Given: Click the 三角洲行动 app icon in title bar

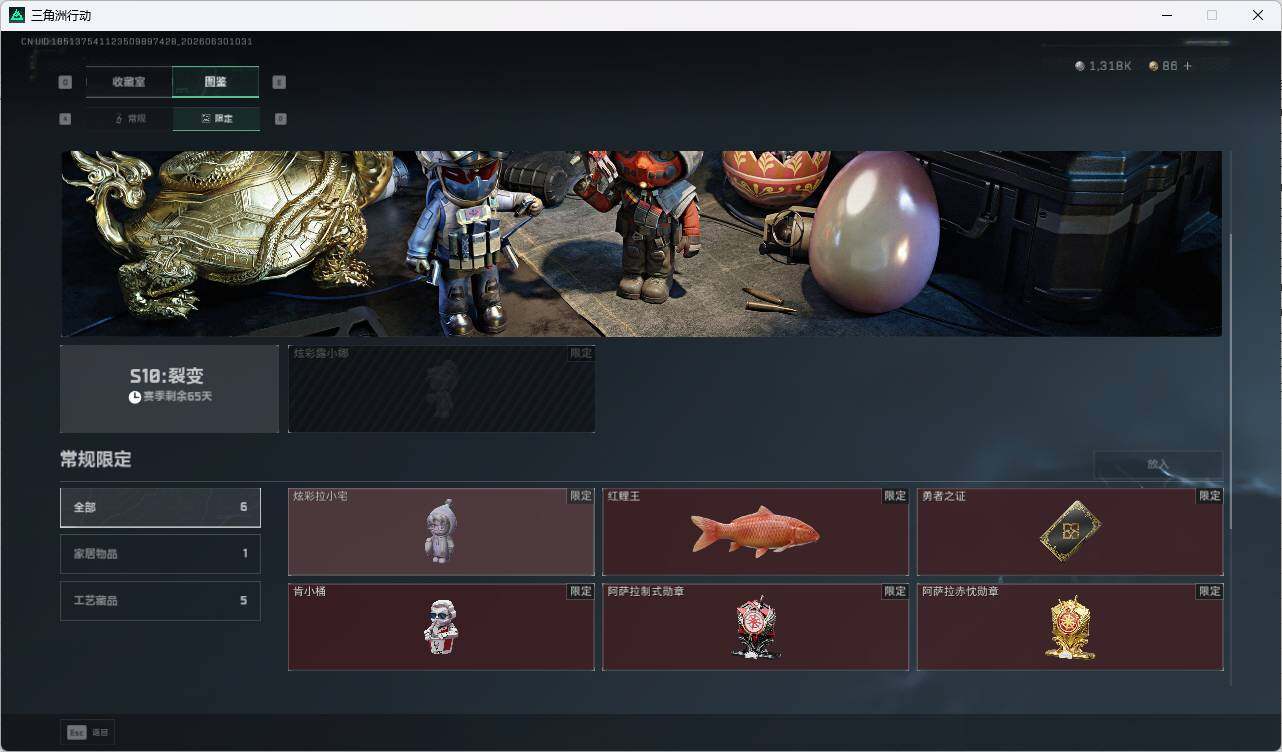Looking at the screenshot, I should 17,15.
